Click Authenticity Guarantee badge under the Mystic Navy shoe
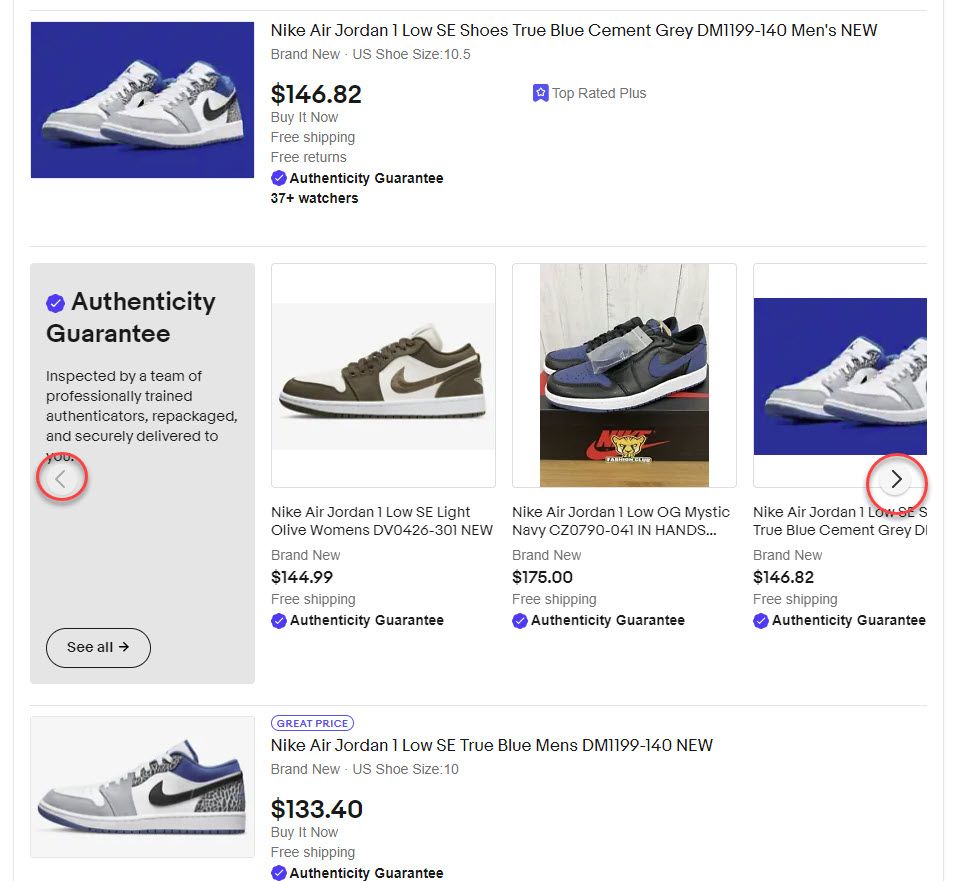The height and width of the screenshot is (881, 954). [x=598, y=620]
